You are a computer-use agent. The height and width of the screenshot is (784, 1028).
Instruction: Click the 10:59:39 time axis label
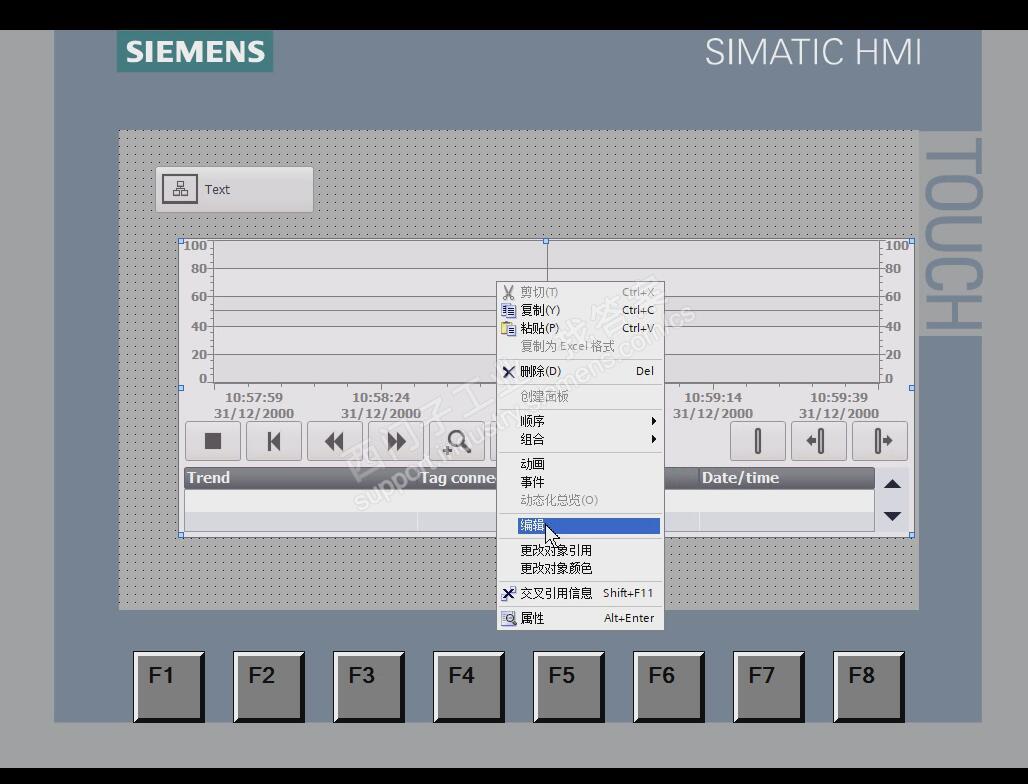[839, 397]
